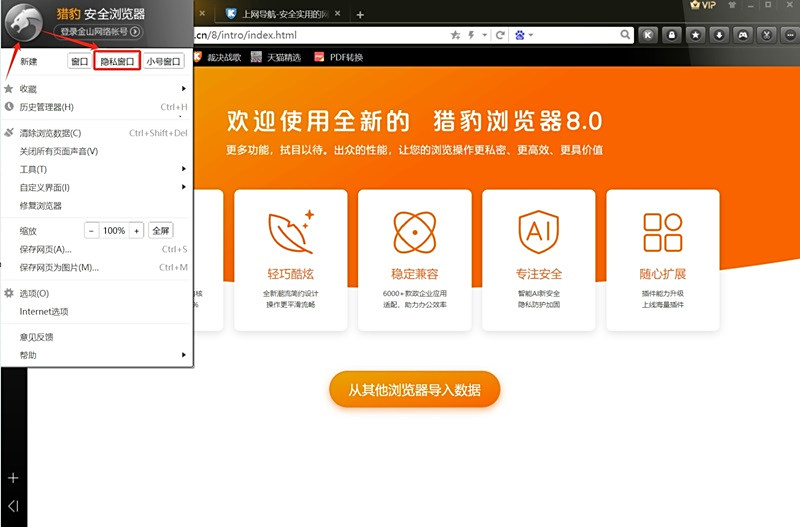The image size is (800, 527).
Task: Open 历史管理器(H) menu item
Action: coord(96,107)
